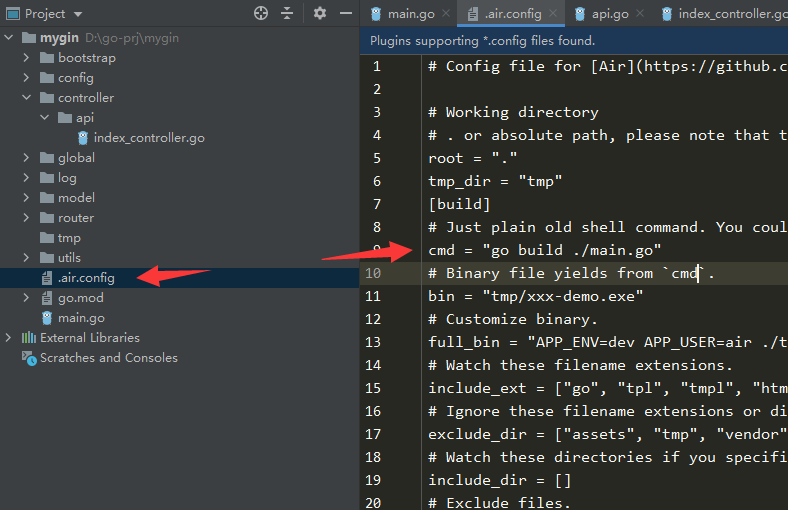Close the main.go tab
Image resolution: width=788 pixels, height=510 pixels.
[446, 14]
